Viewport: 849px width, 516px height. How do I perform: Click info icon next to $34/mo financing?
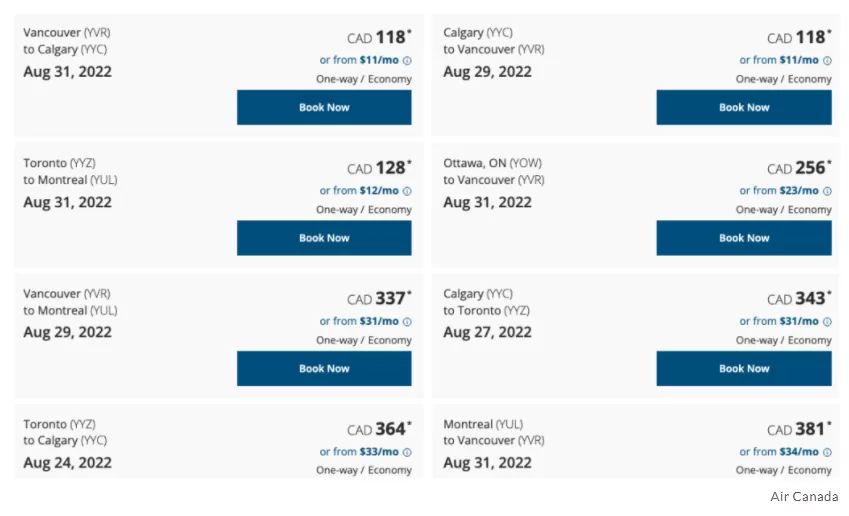pyautogui.click(x=827, y=452)
